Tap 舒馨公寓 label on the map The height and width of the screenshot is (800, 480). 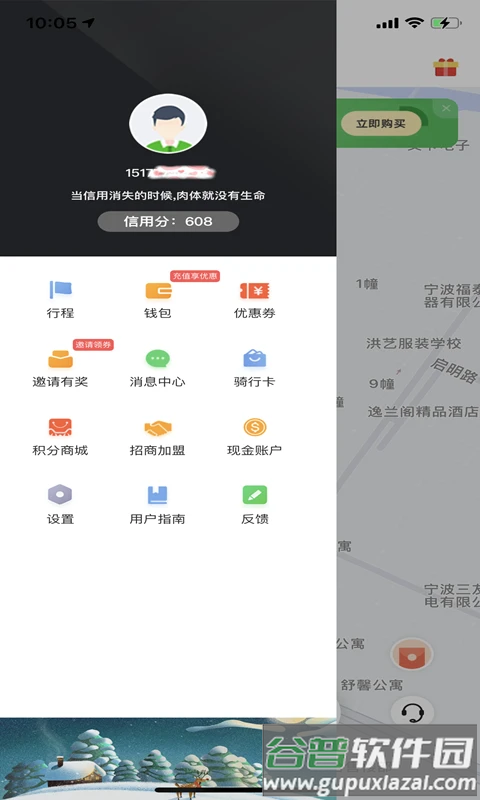coord(372,685)
